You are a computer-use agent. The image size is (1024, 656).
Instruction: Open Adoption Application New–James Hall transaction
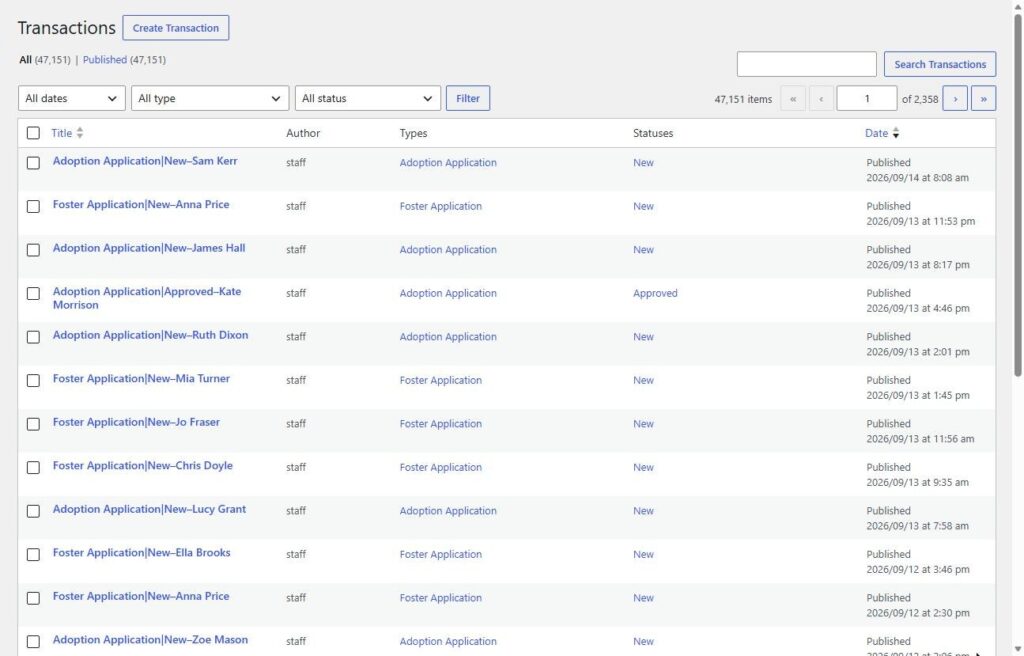(x=149, y=248)
